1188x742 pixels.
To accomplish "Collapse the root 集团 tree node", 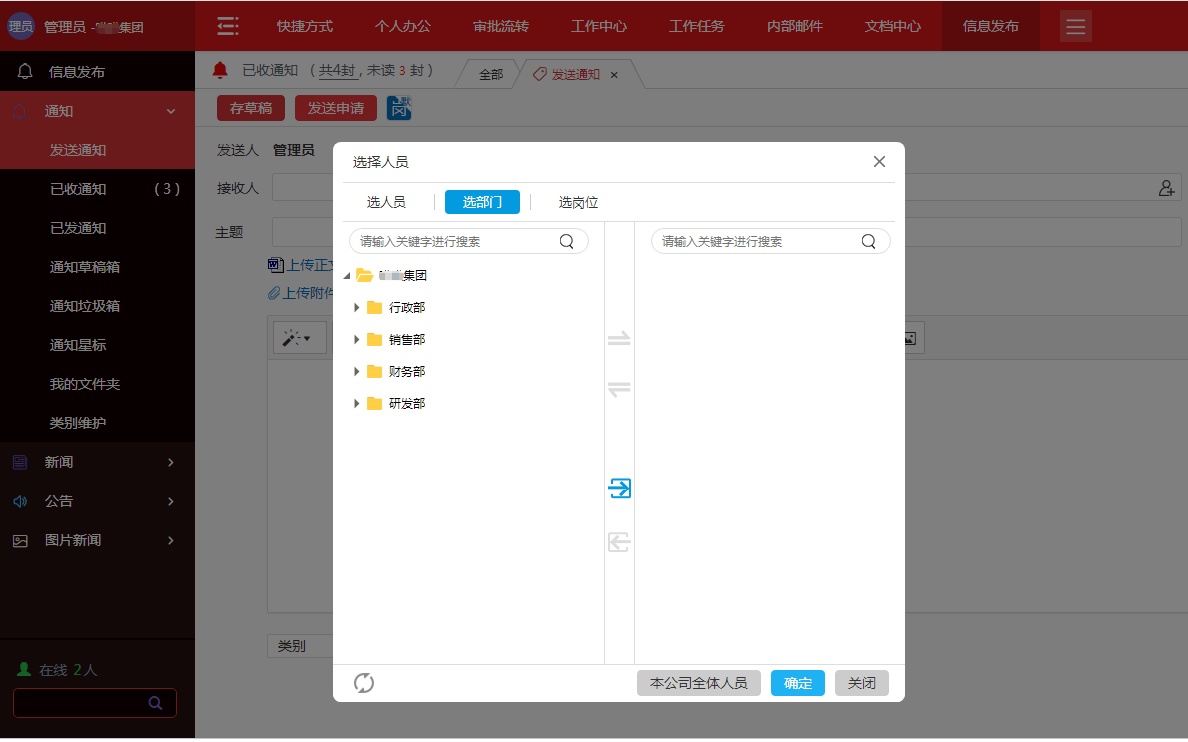I will point(346,274).
